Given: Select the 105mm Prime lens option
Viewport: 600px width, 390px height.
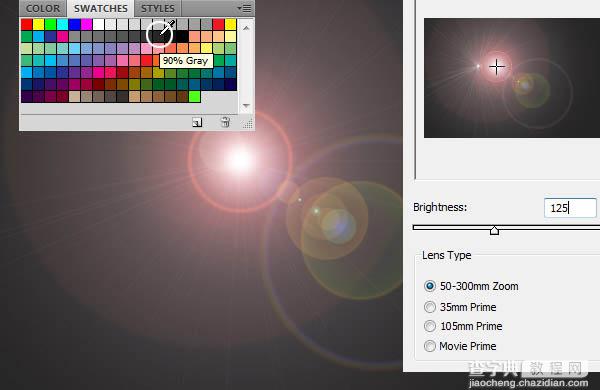Looking at the screenshot, I should pos(463,326).
